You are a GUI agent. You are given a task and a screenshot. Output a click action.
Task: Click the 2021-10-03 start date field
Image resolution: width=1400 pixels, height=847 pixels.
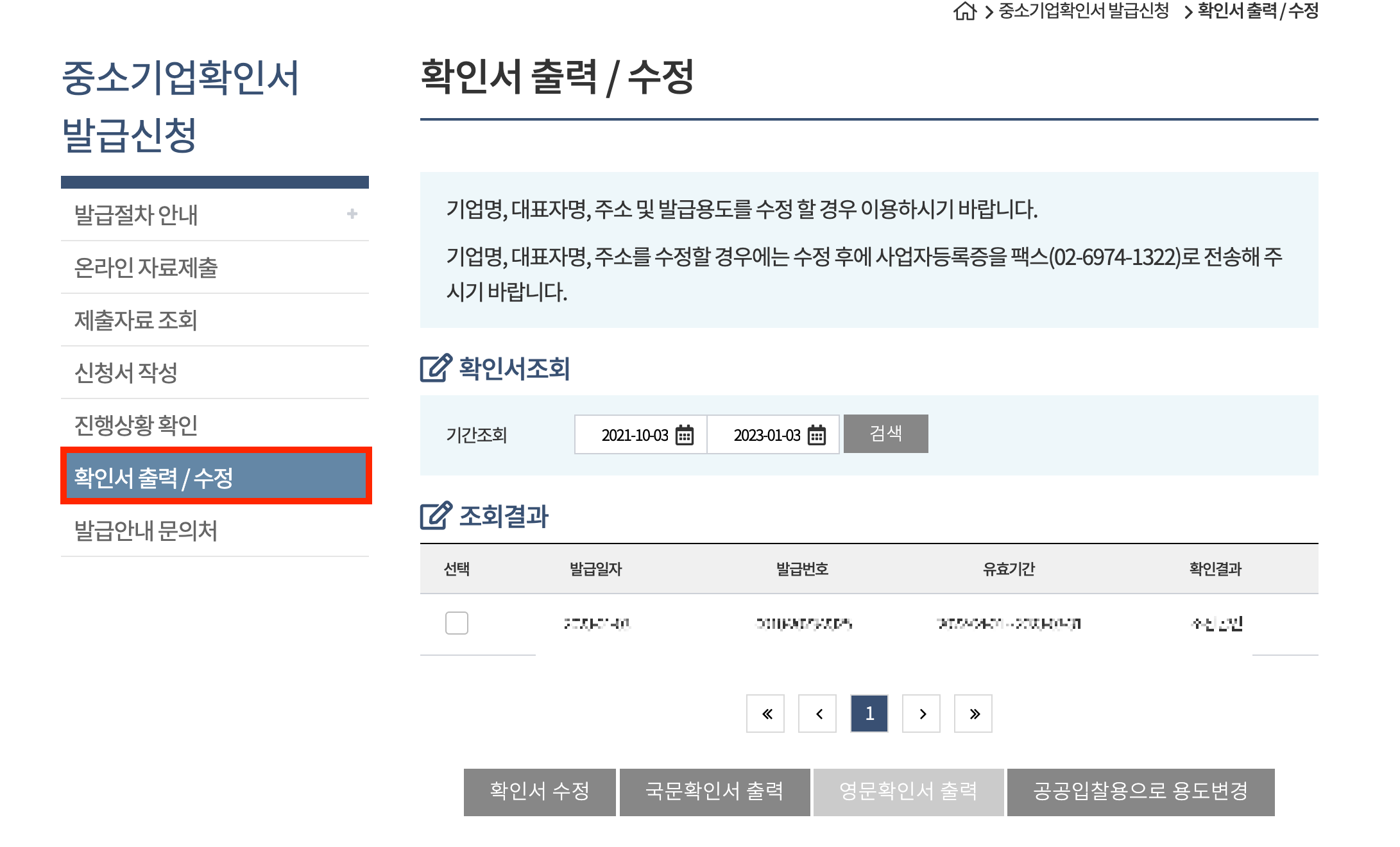pos(634,435)
